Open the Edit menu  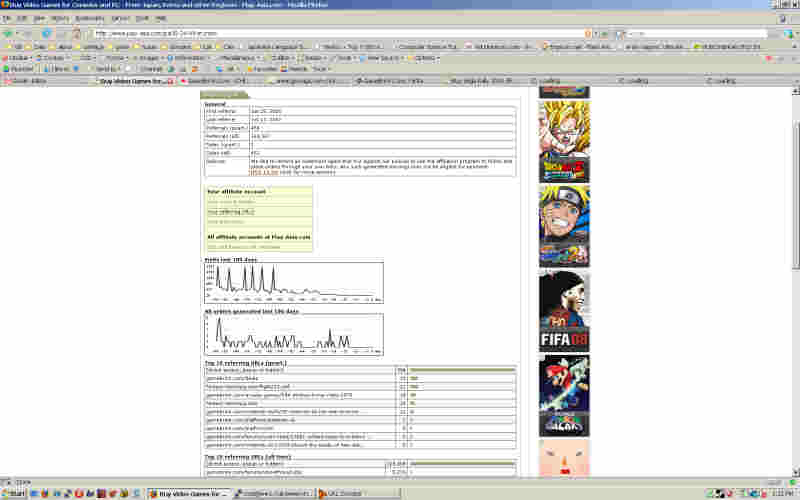(22, 18)
